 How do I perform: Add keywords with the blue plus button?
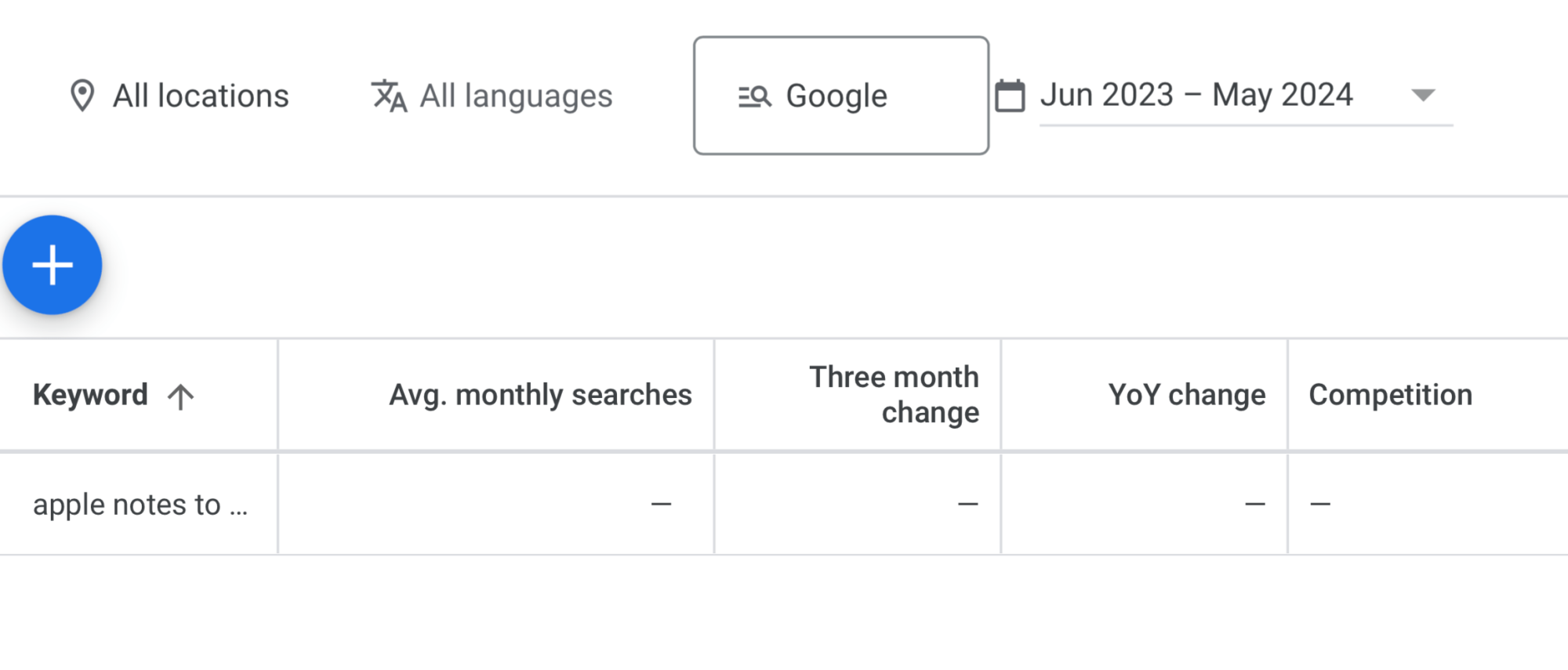pos(53,265)
